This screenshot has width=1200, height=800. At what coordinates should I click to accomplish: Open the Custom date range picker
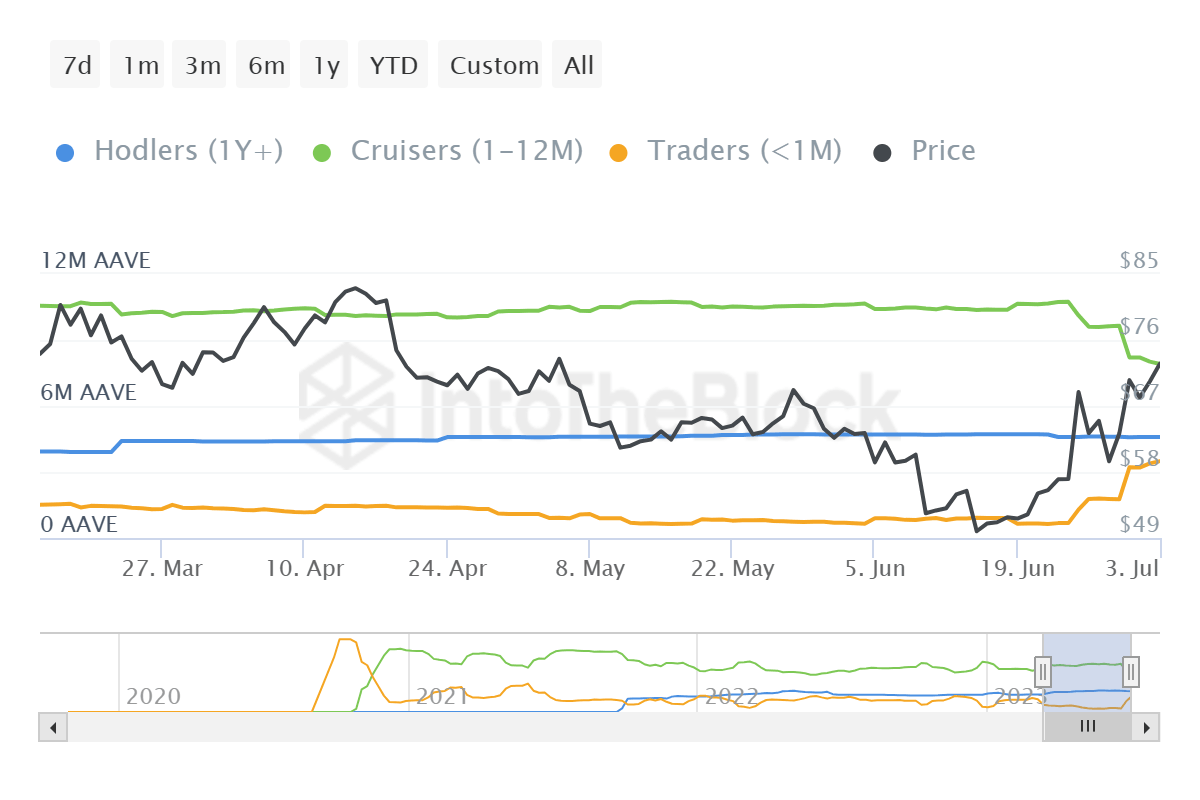coord(493,66)
